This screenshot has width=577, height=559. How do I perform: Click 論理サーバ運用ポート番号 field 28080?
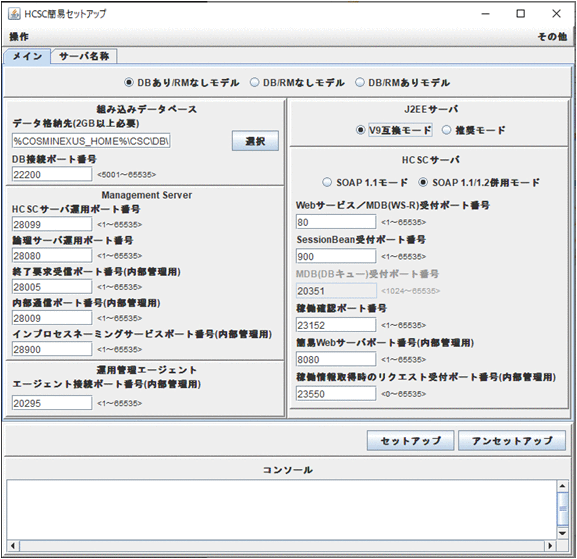click(52, 255)
